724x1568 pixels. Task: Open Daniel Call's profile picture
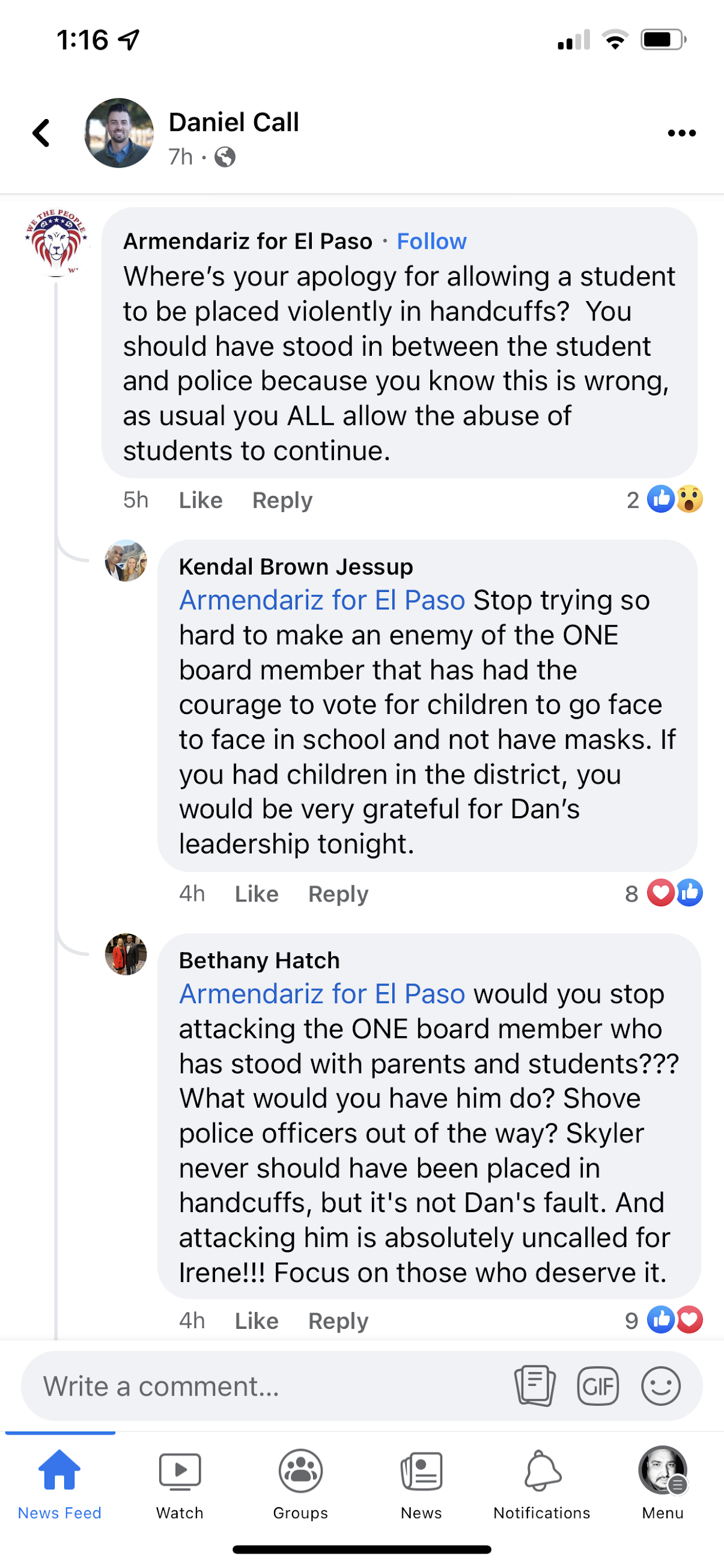[118, 133]
